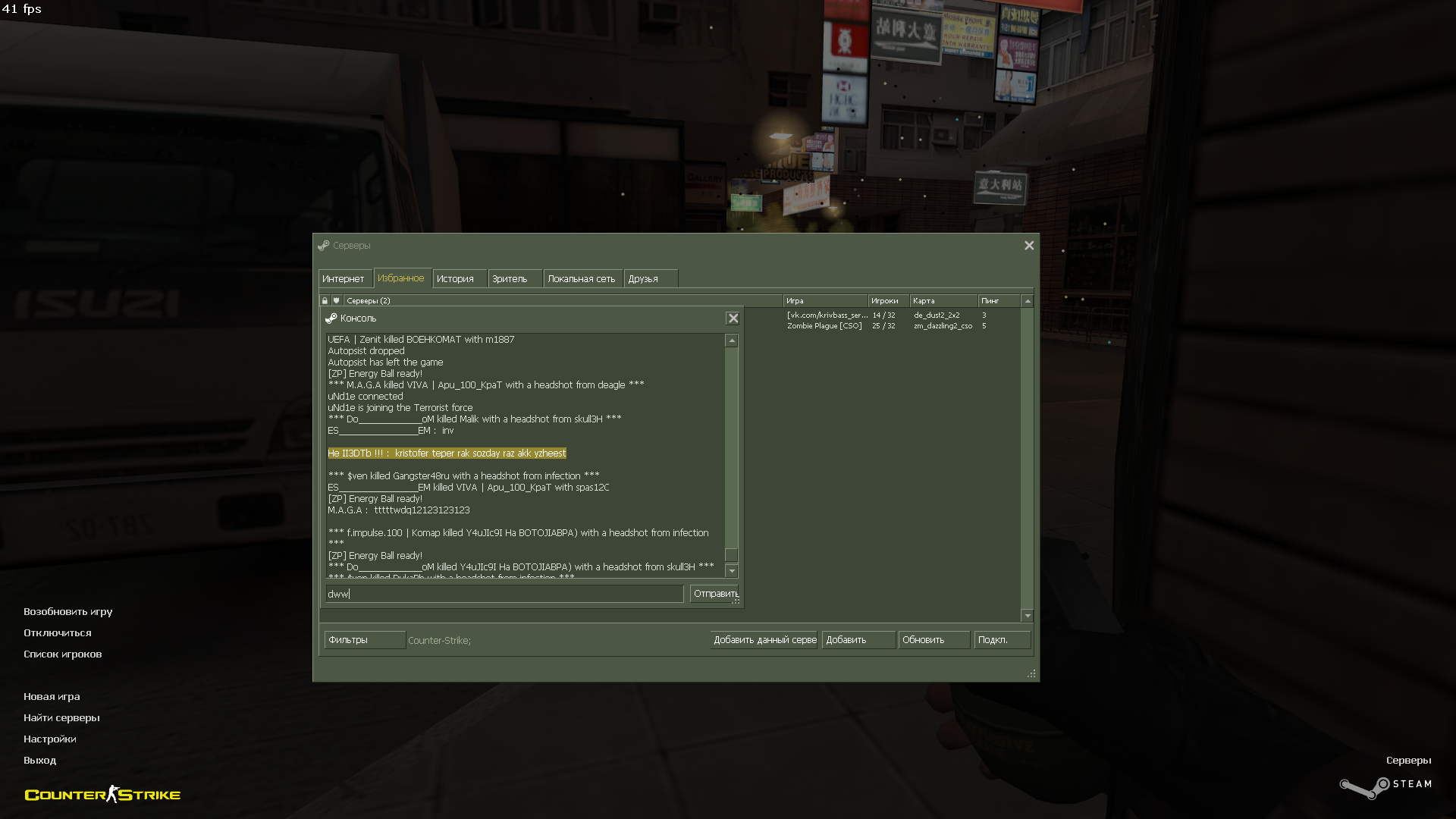Click the Обновить button
The height and width of the screenshot is (819, 1456).
click(x=933, y=640)
